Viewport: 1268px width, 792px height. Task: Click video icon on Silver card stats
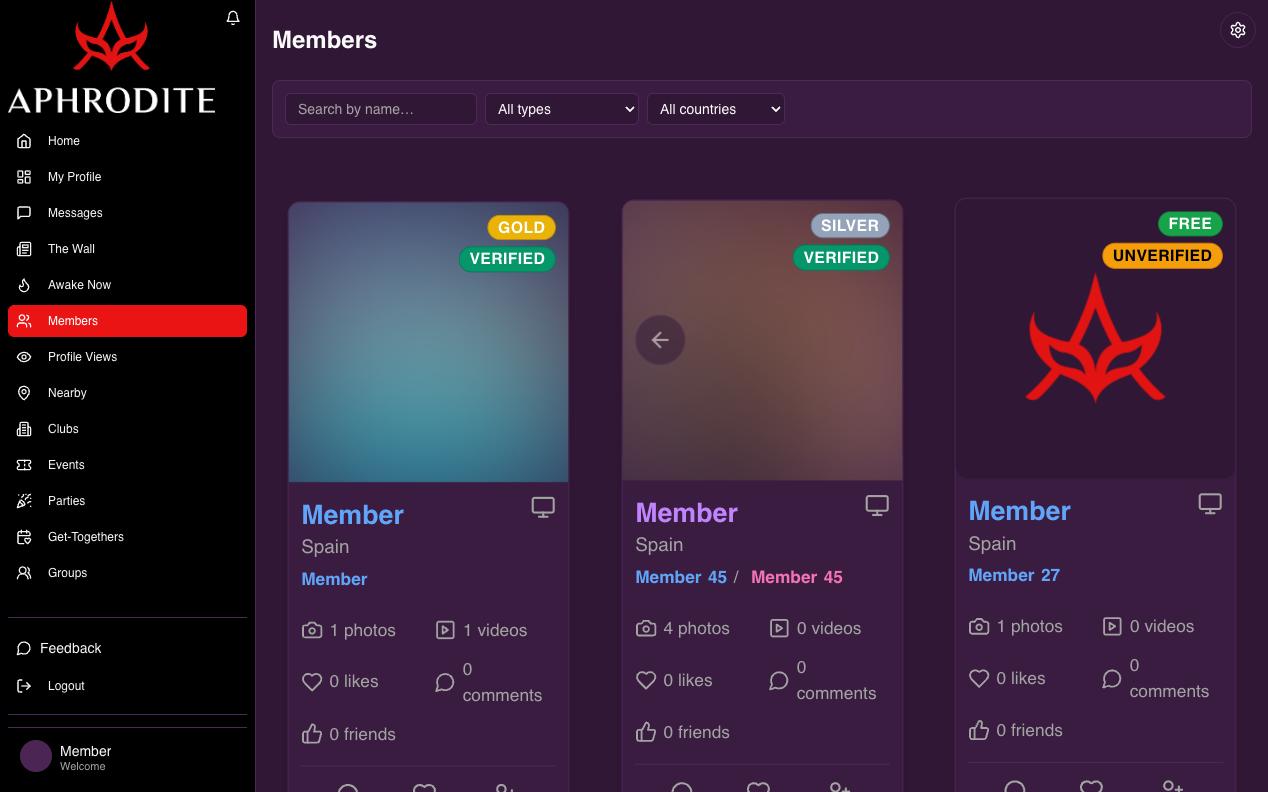point(779,628)
